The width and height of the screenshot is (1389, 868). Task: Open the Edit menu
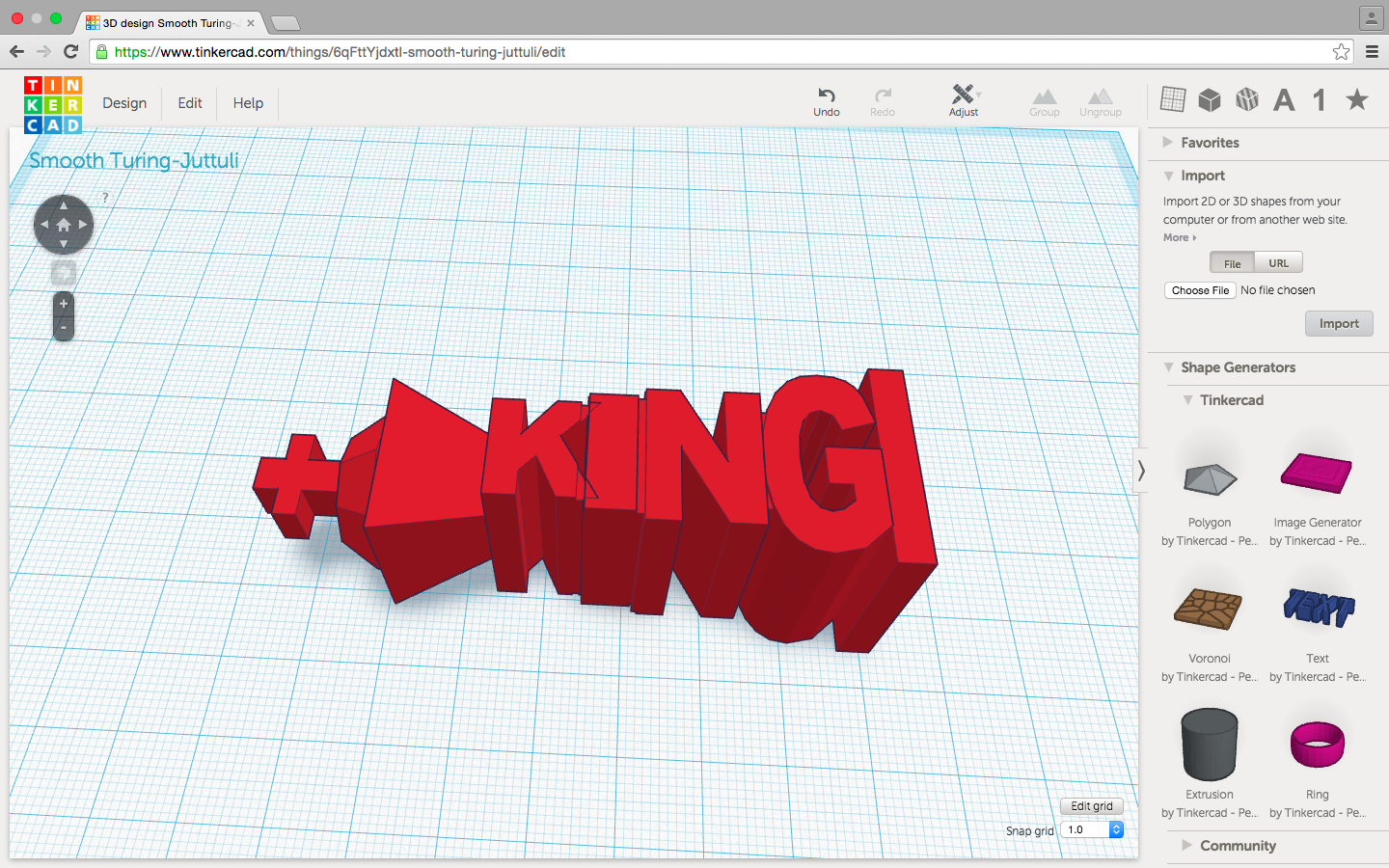coord(190,103)
